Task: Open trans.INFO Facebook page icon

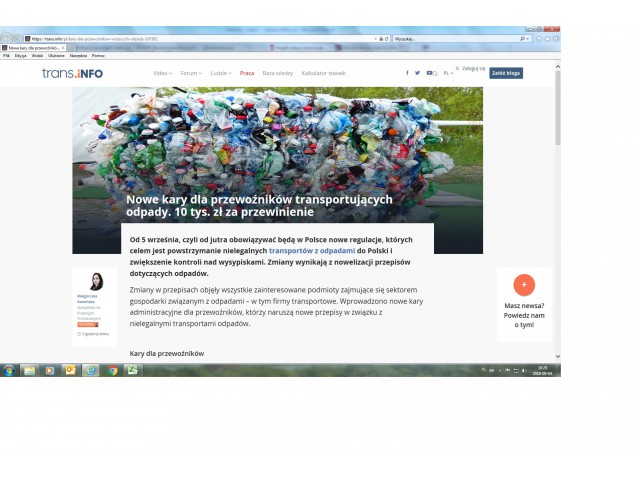Action: click(407, 73)
